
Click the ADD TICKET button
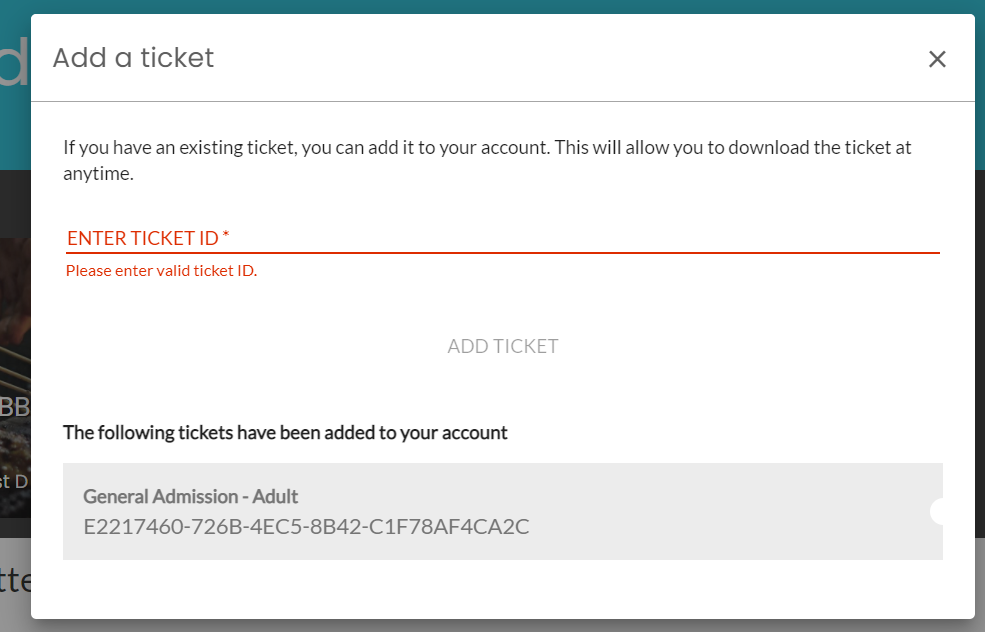coord(503,346)
